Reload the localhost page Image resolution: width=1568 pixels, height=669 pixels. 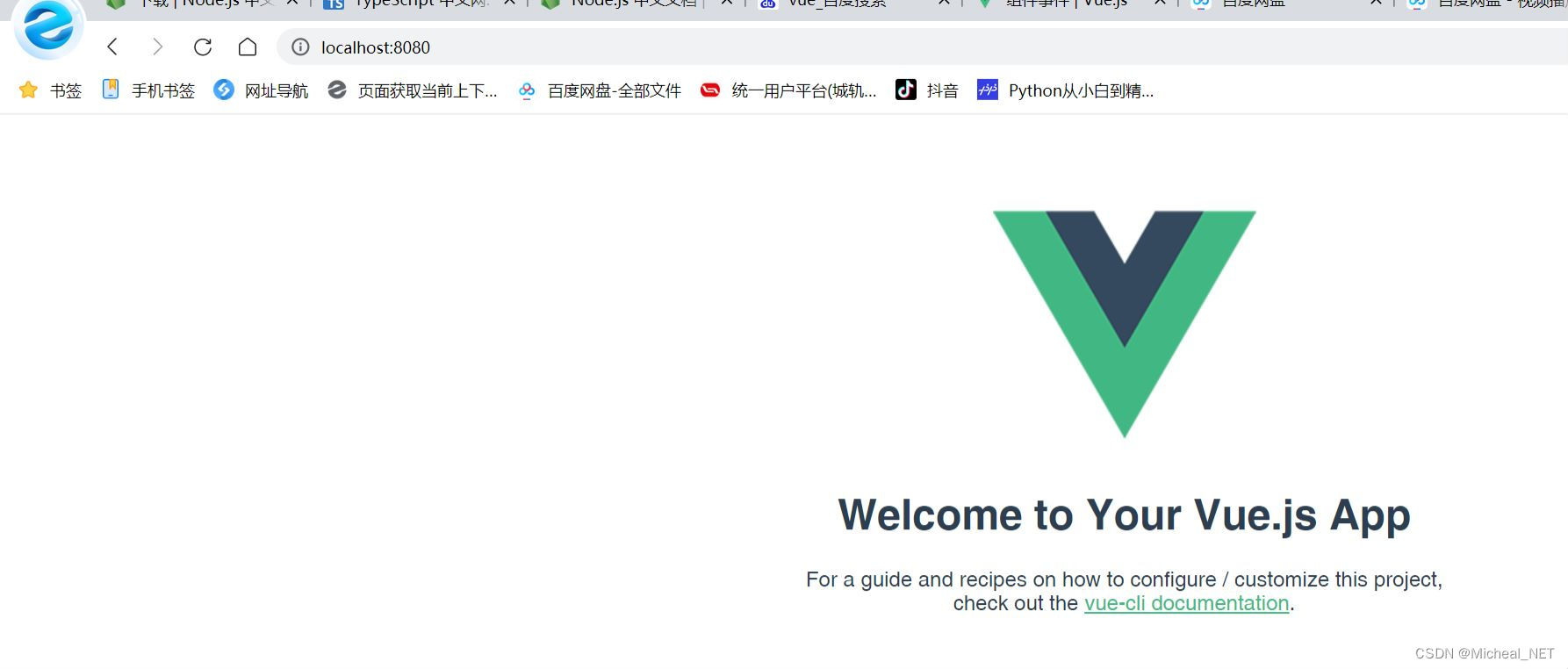click(x=203, y=47)
